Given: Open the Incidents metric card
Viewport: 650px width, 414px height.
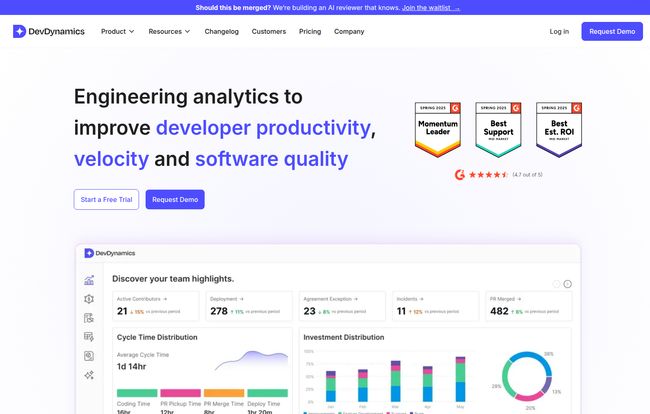Looking at the screenshot, I should click(436, 306).
